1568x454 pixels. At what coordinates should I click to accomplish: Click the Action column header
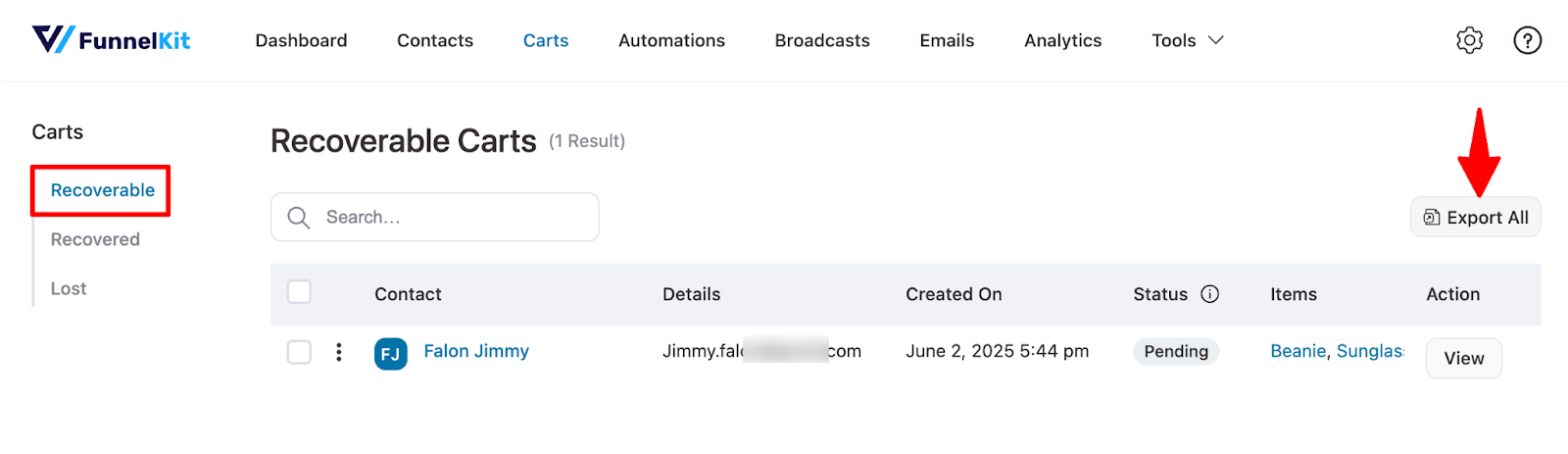pyautogui.click(x=1452, y=294)
